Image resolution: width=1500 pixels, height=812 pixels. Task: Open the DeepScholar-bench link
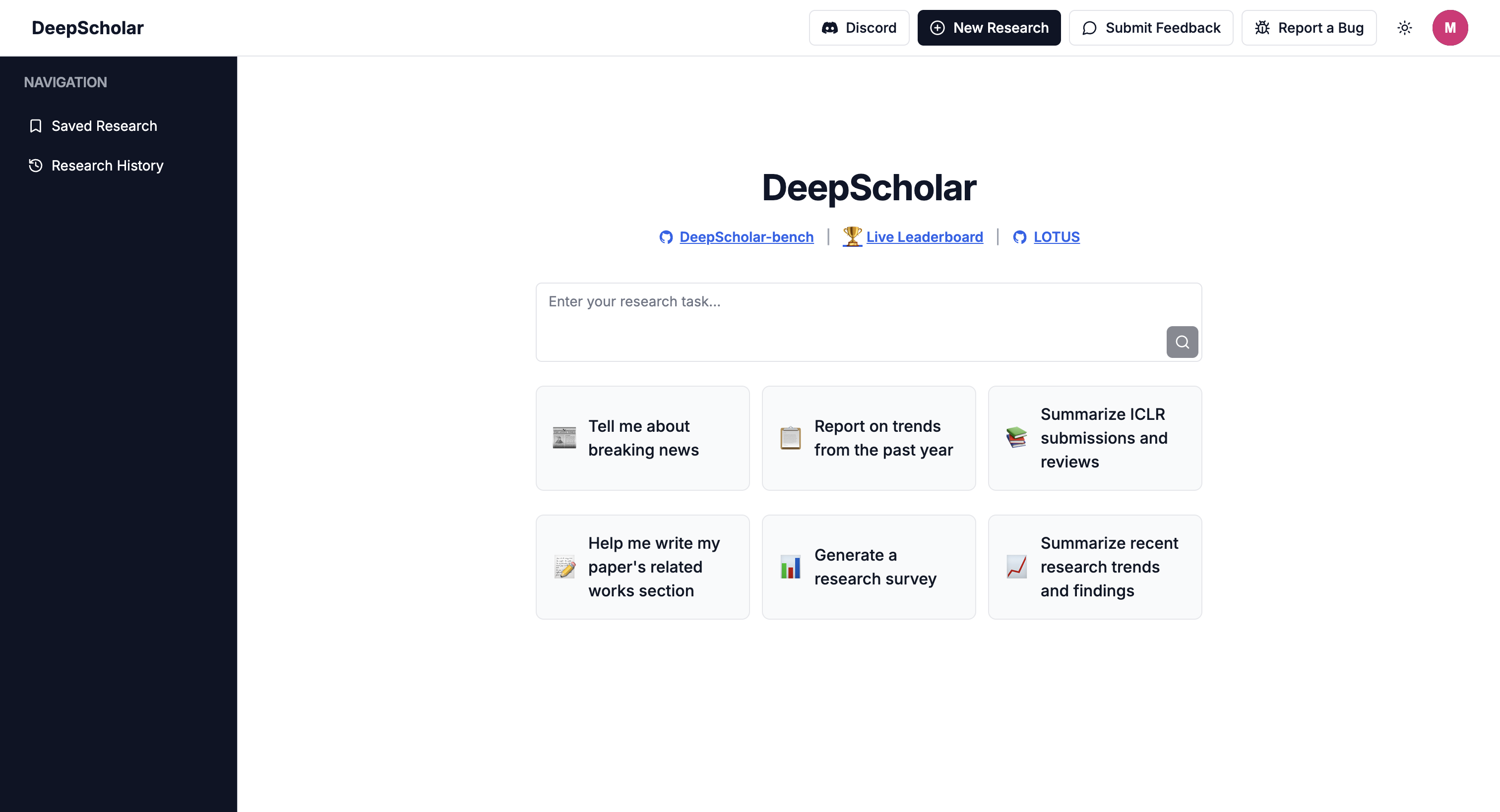[x=747, y=237]
